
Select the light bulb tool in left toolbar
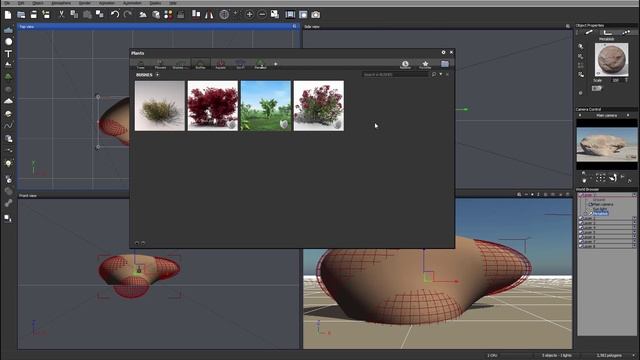8,163
